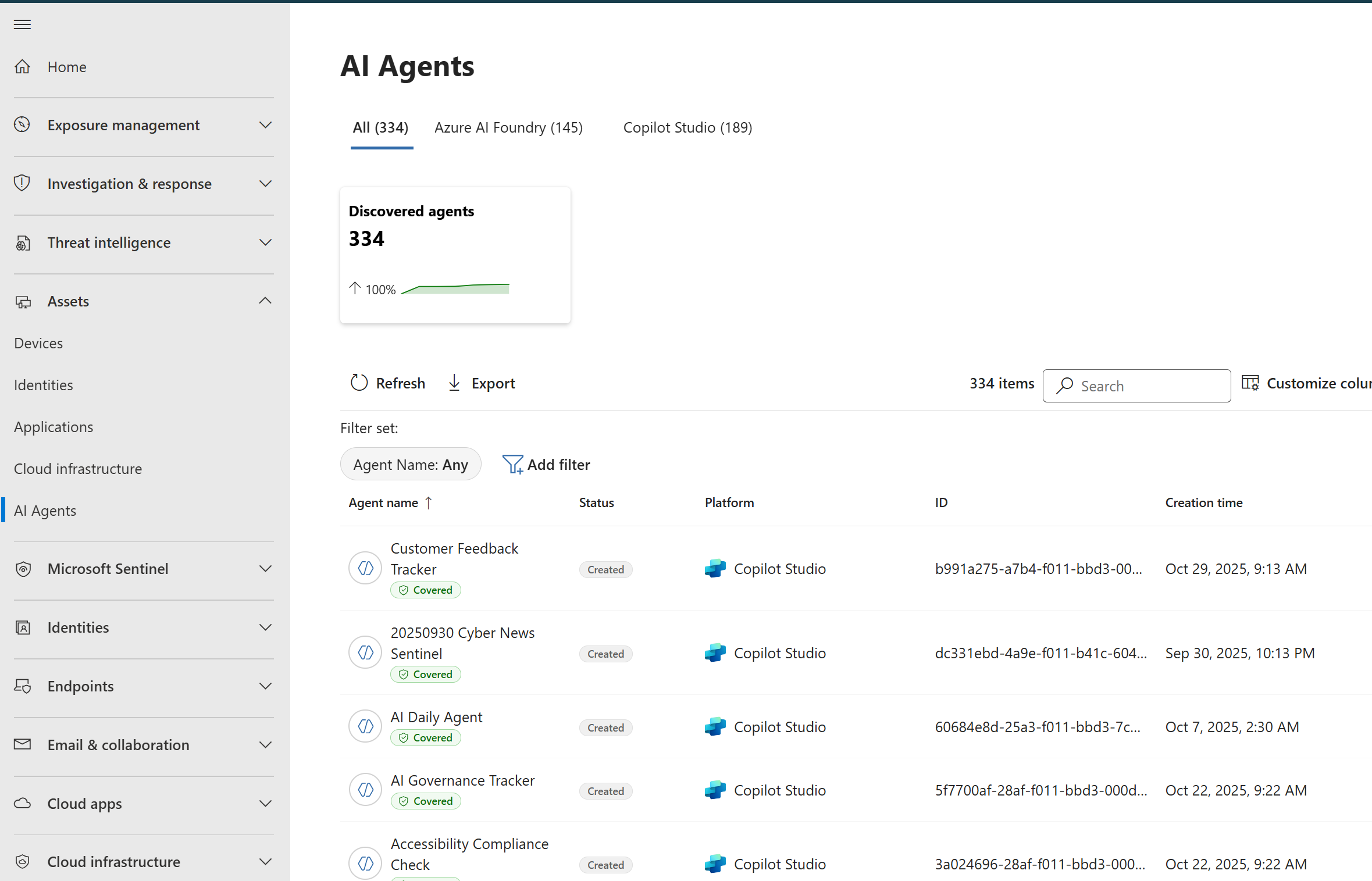Click the Export button
This screenshot has width=1372, height=881.
(x=480, y=383)
